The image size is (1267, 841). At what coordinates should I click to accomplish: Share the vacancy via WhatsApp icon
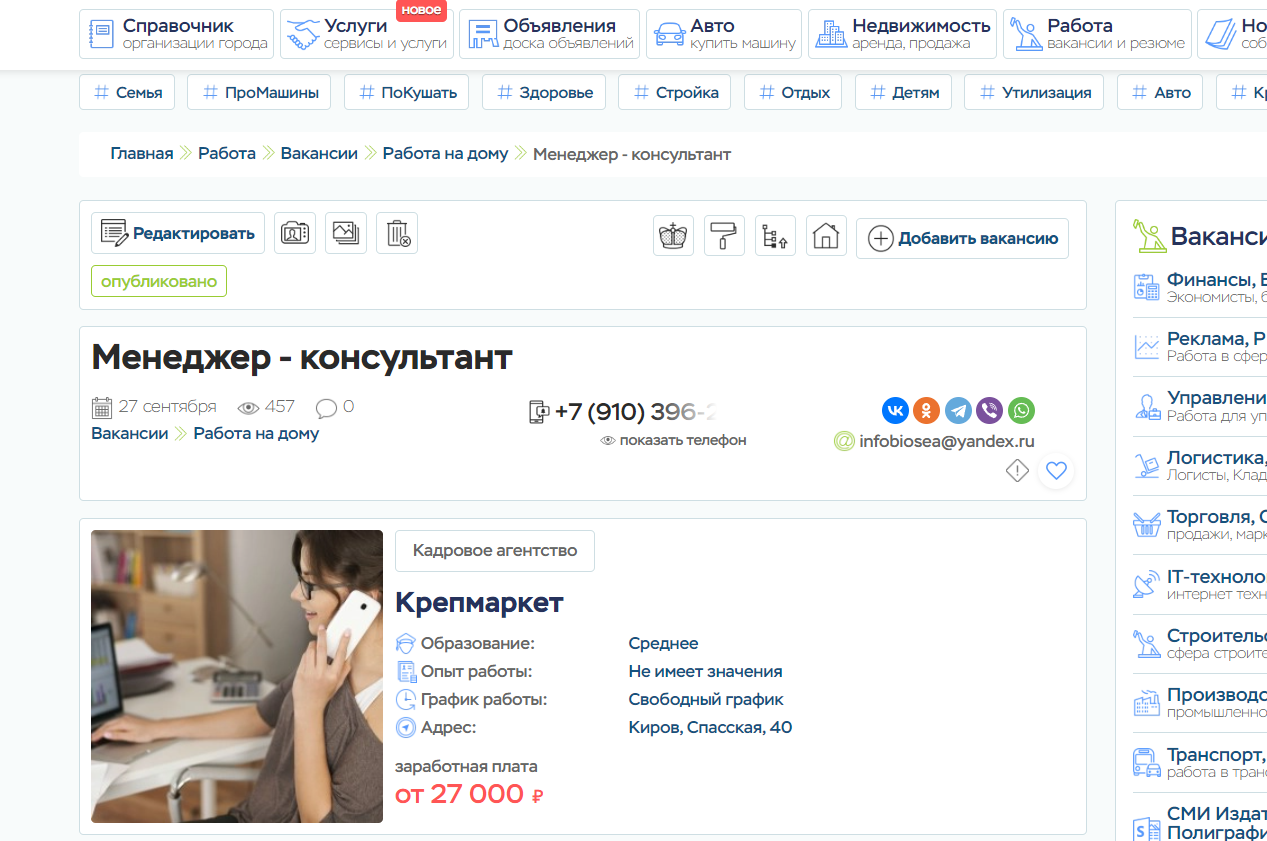click(x=1021, y=410)
